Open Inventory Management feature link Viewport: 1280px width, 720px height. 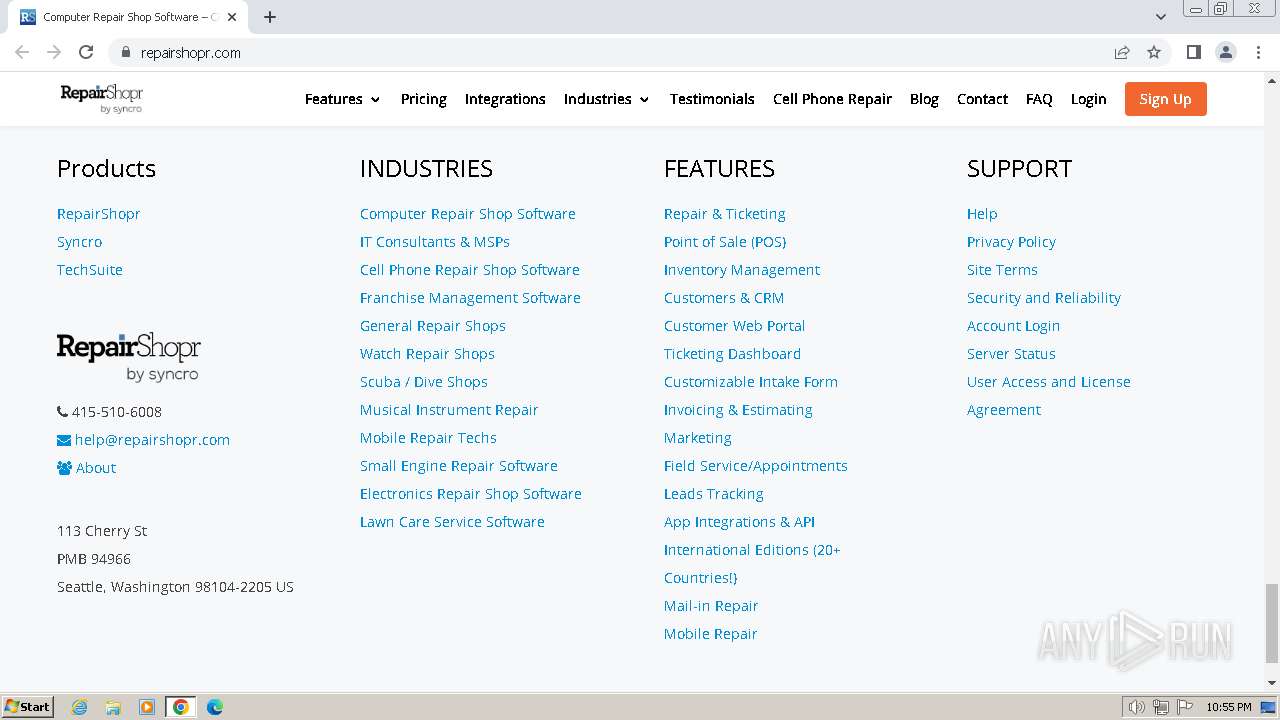click(742, 270)
